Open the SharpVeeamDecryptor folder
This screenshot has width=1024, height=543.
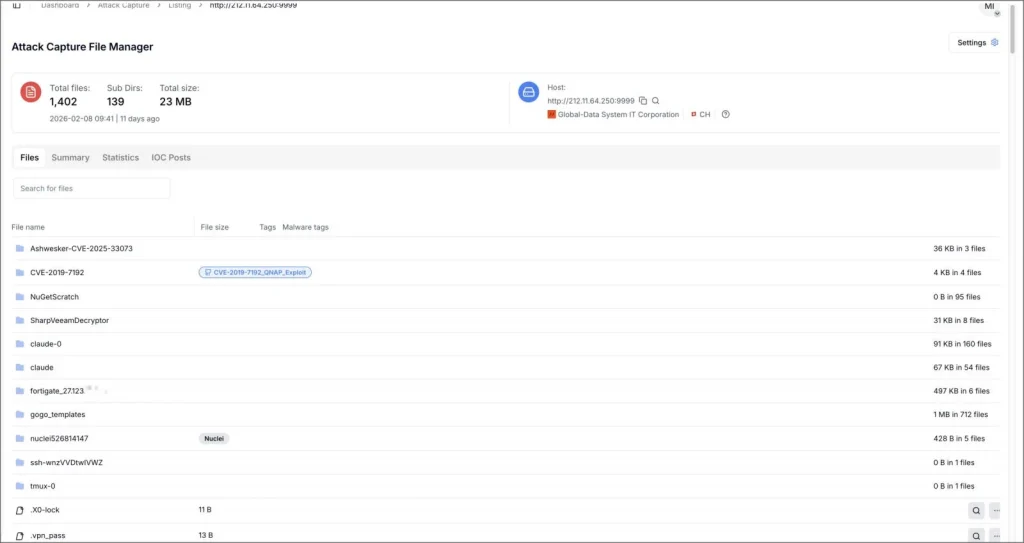pos(69,321)
